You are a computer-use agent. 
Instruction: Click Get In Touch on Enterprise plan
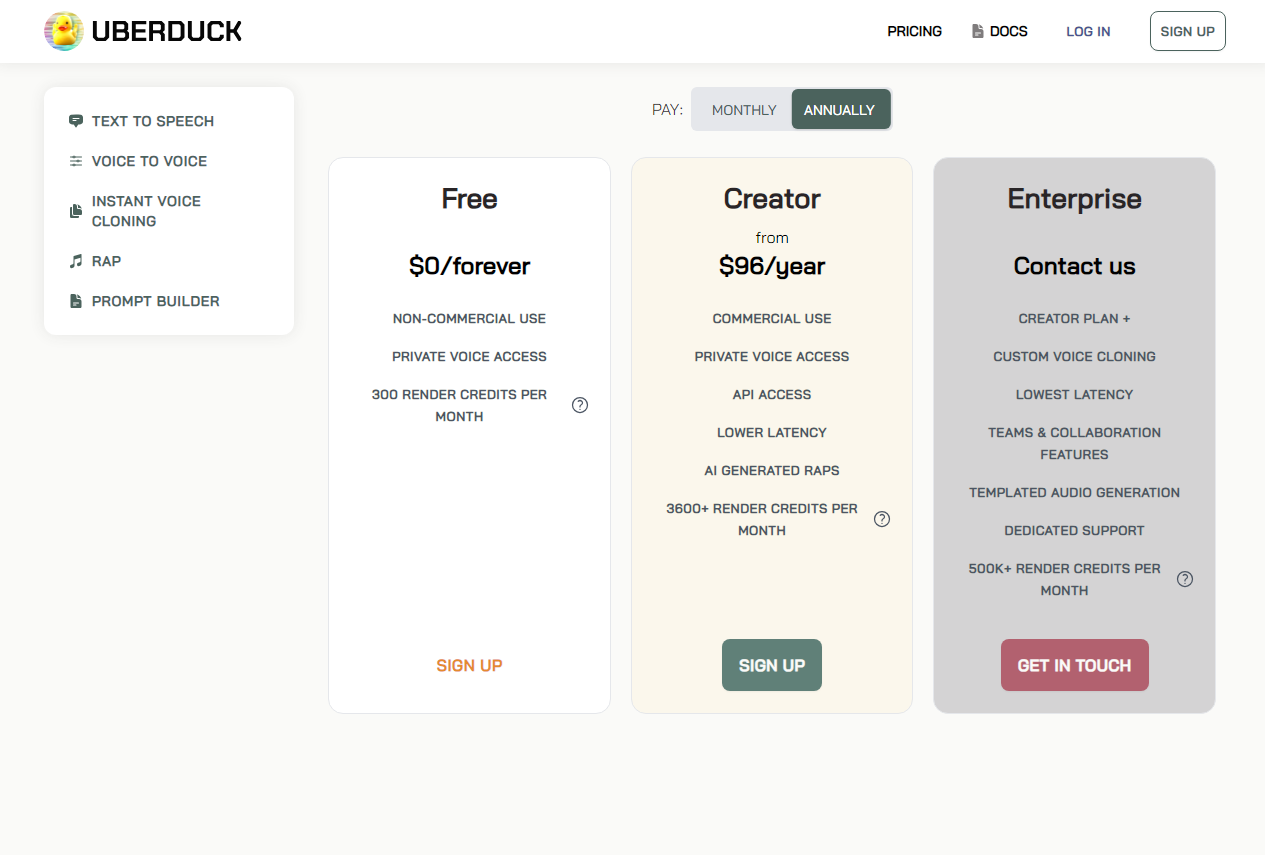pos(1075,665)
